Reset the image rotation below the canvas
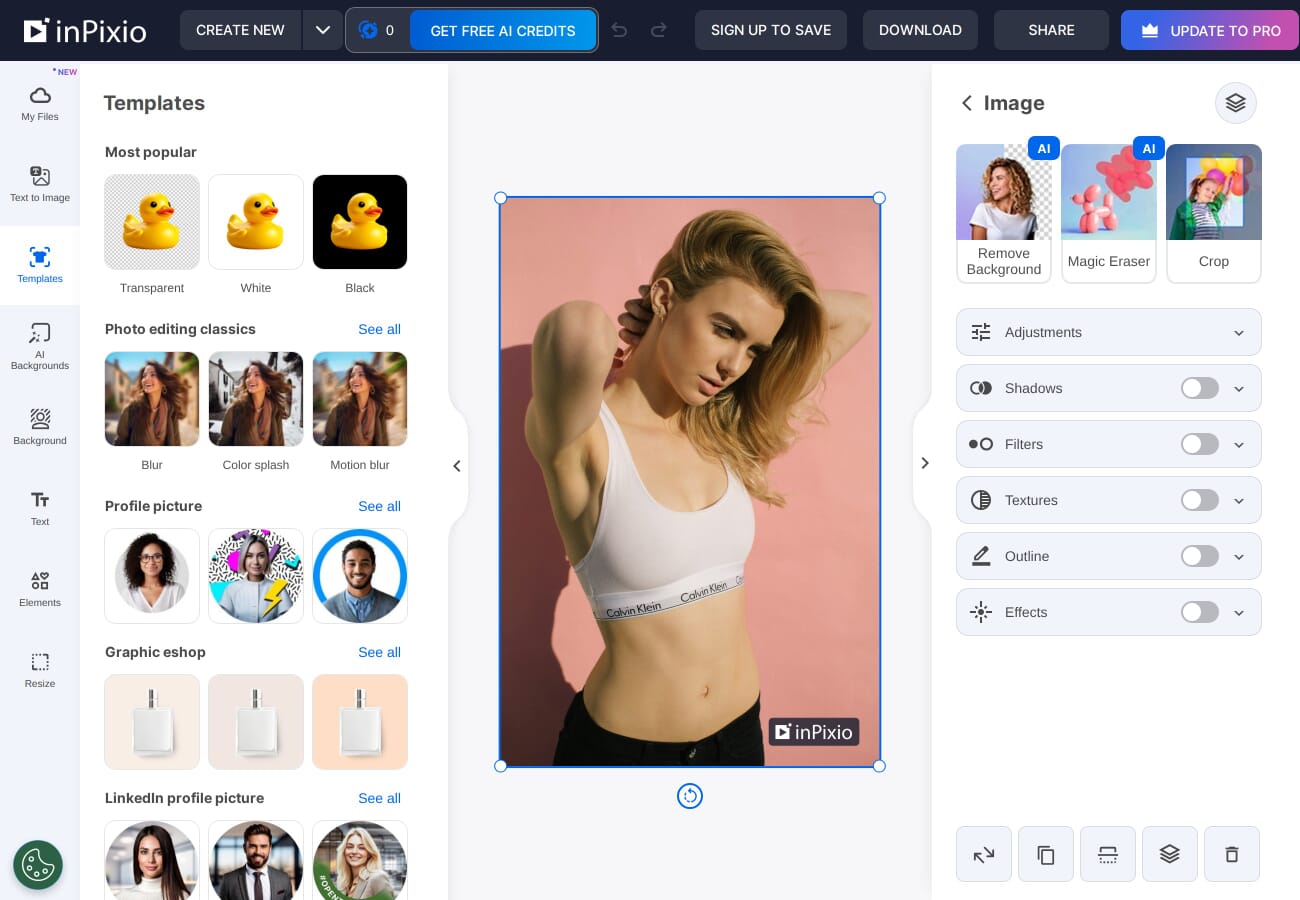The image size is (1300, 900). [x=690, y=796]
